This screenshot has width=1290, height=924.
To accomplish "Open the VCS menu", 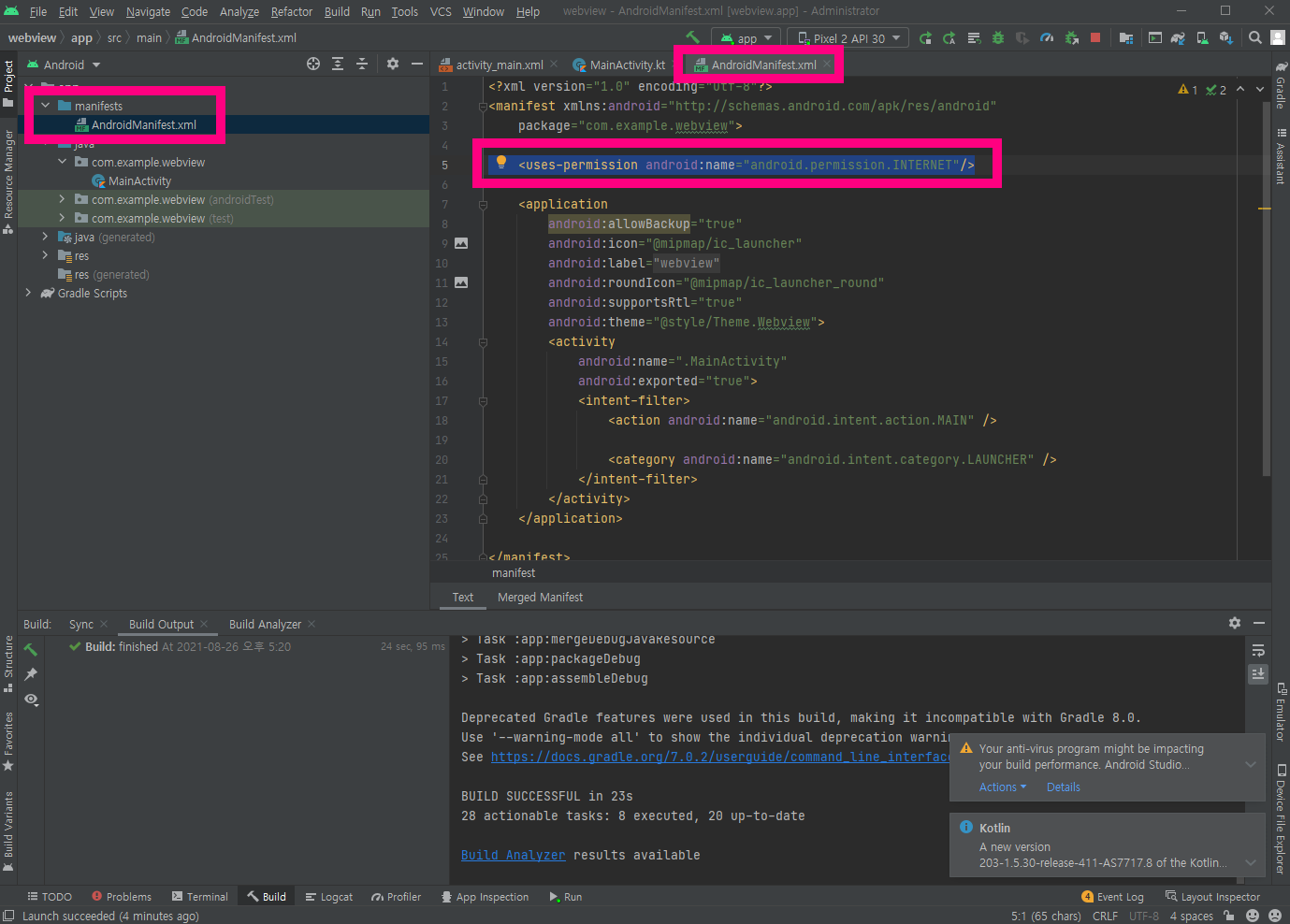I will tap(441, 11).
